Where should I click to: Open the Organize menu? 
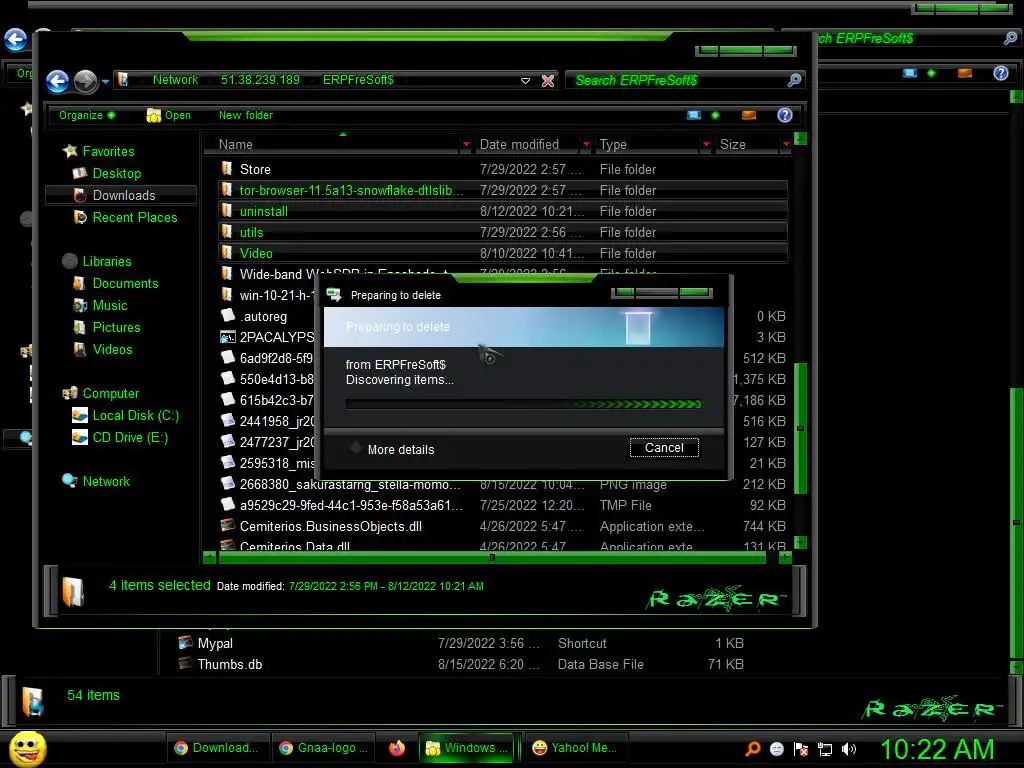[86, 116]
